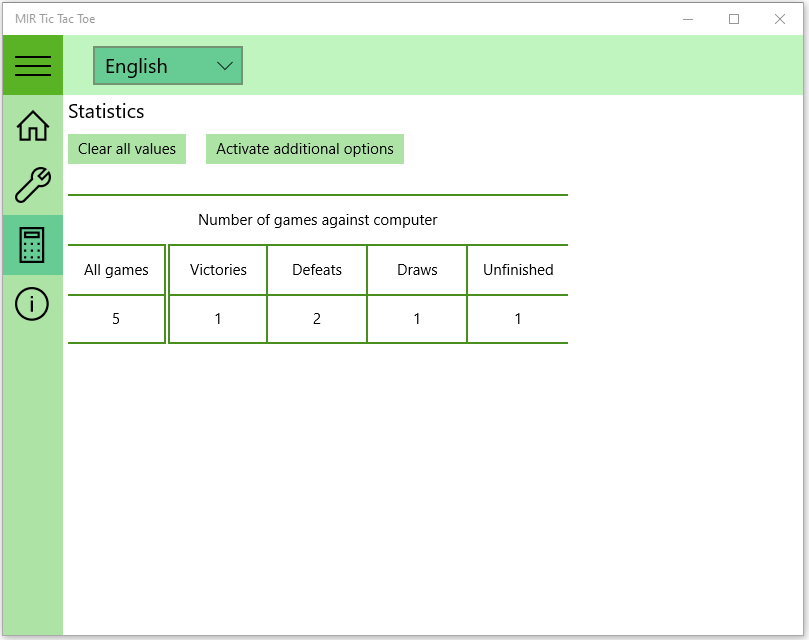
Task: Open the hamburger navigation menu
Action: pyautogui.click(x=33, y=65)
